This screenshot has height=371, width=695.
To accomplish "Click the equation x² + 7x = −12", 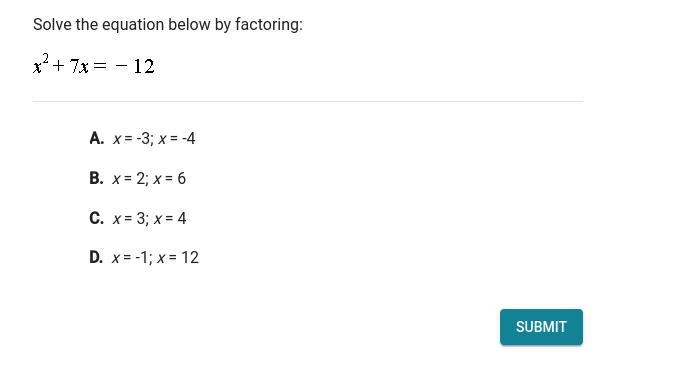I will 94,65.
